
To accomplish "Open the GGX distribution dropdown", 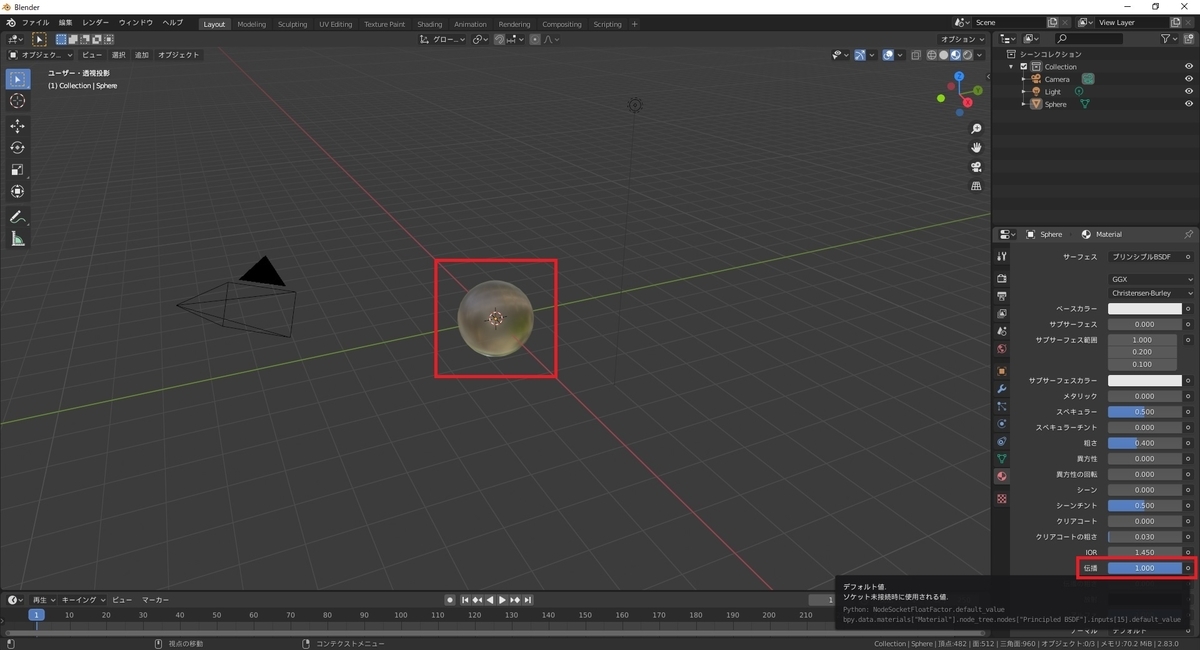I will pos(1150,279).
